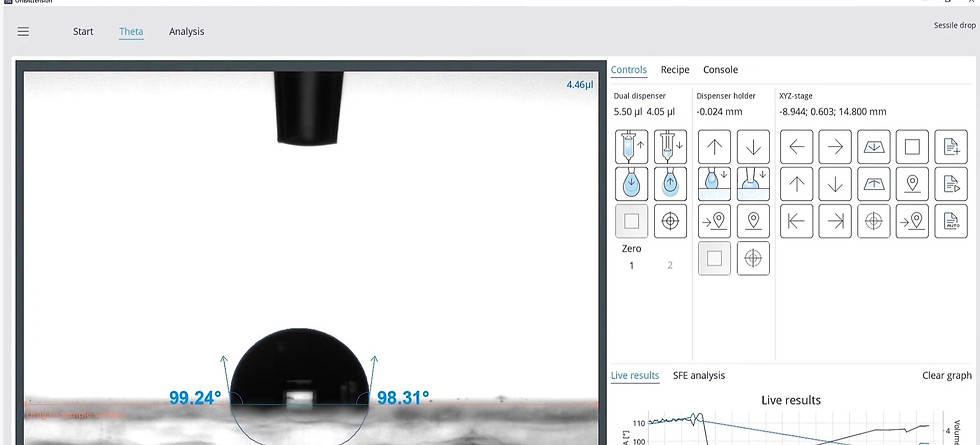Screen dimensions: 980x445
Task: Open the Analysis tab
Action: (x=186, y=31)
